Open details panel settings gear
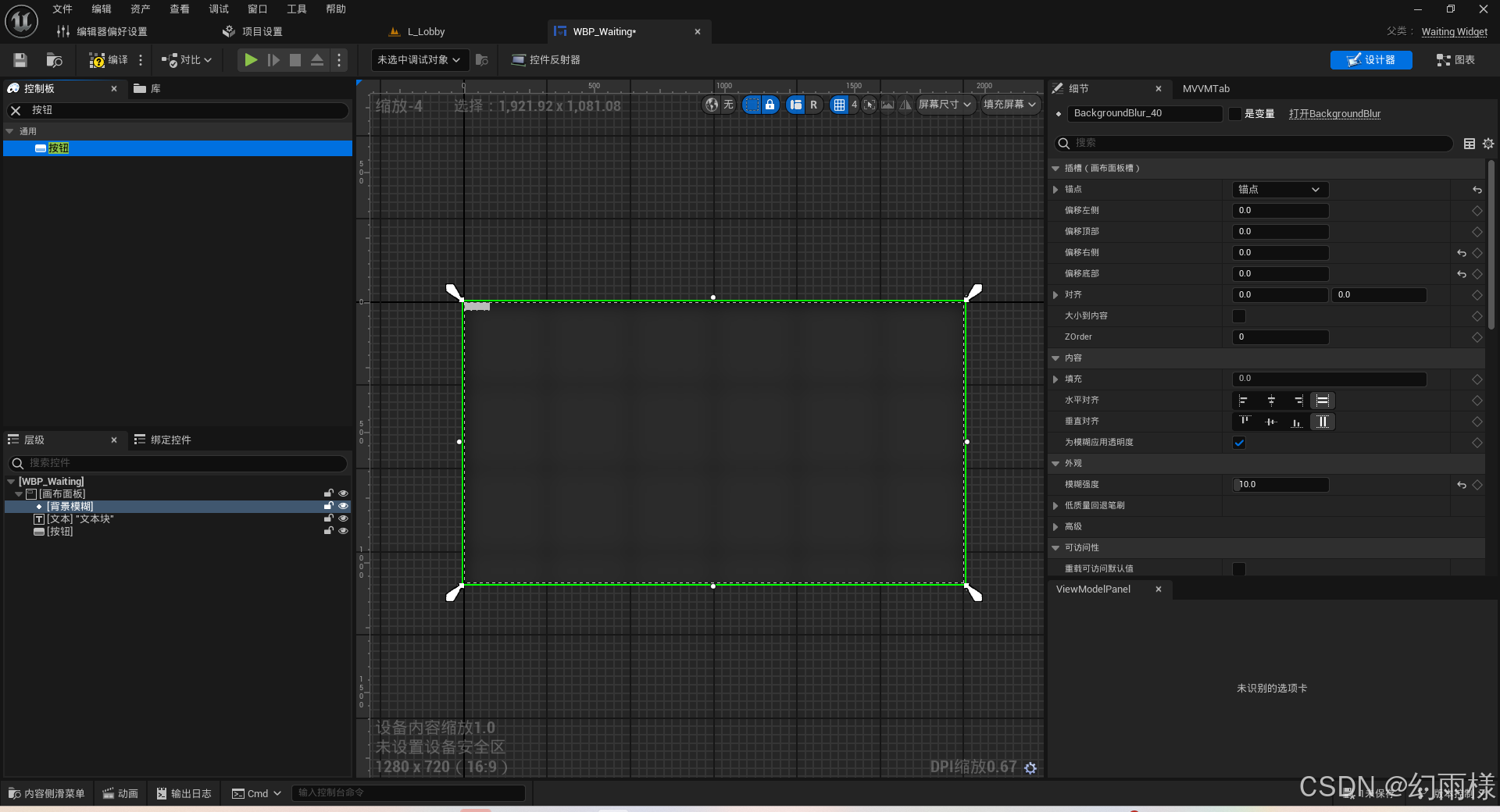 (1488, 144)
